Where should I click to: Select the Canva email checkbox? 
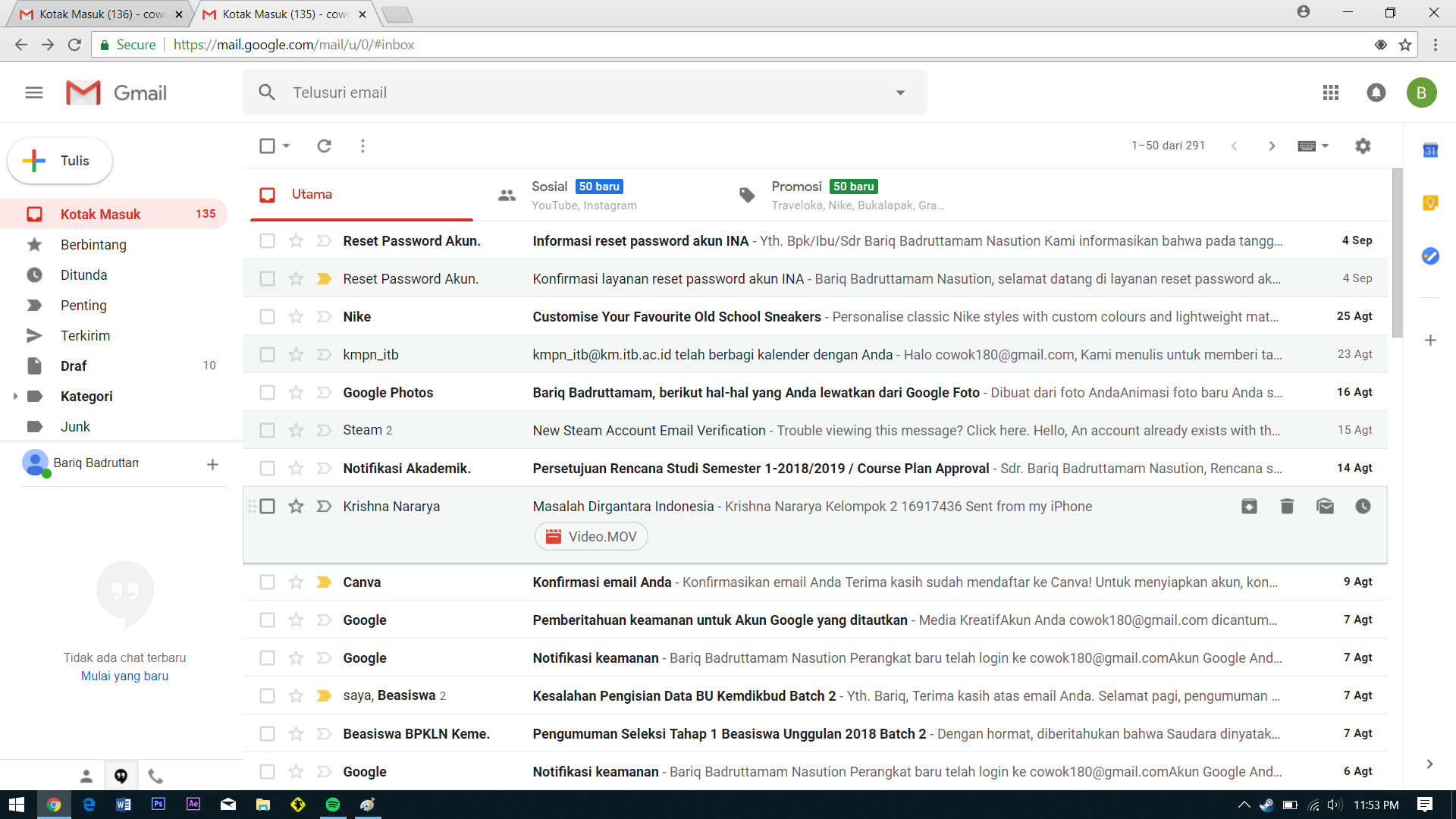coord(267,582)
